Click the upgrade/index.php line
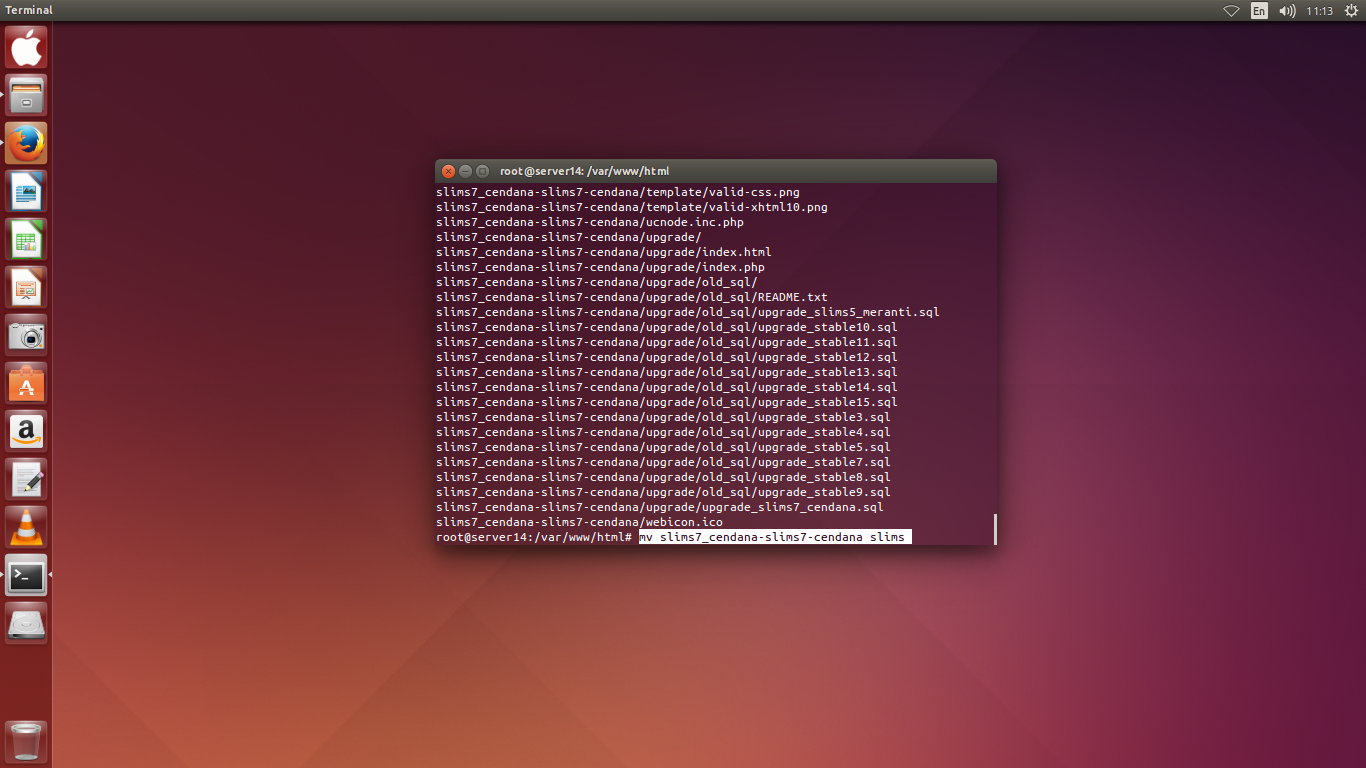This screenshot has width=1366, height=768. (600, 267)
